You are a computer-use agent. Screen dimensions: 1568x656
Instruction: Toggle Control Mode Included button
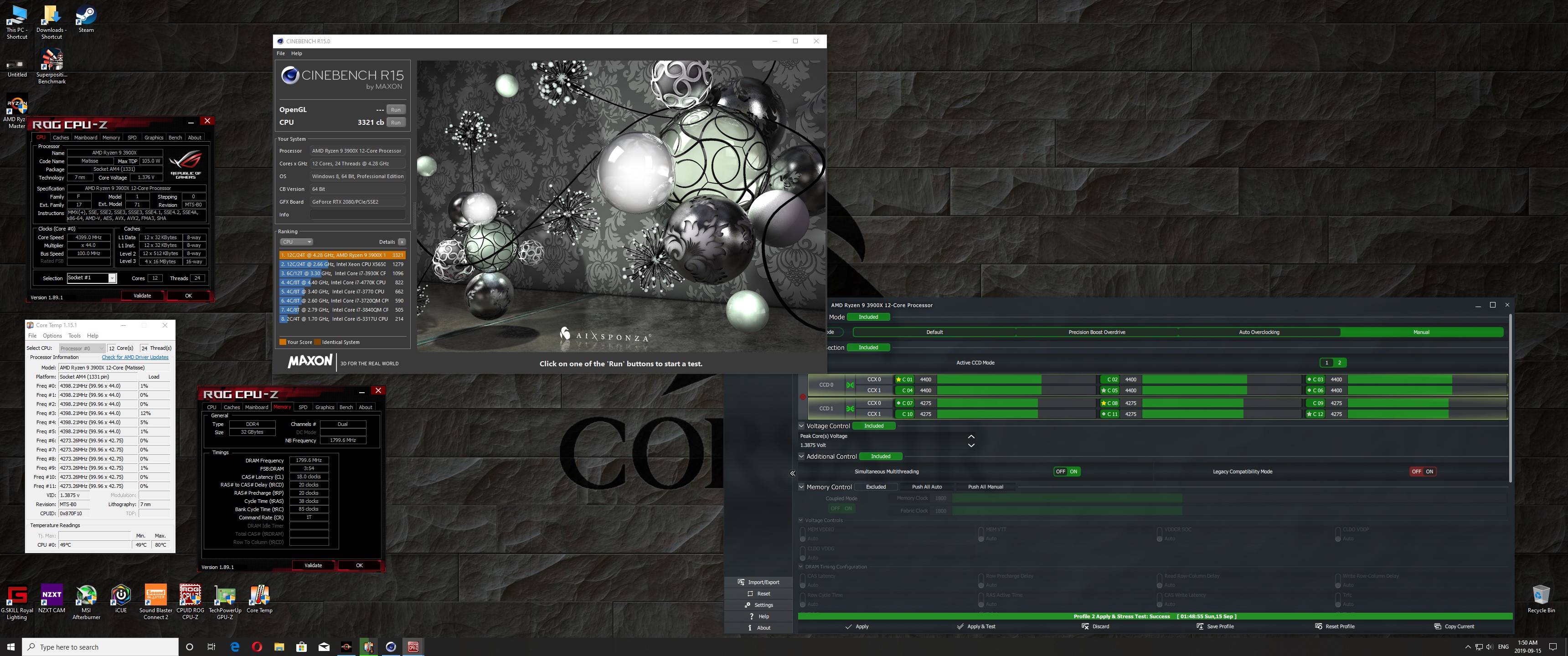pyautogui.click(x=868, y=317)
